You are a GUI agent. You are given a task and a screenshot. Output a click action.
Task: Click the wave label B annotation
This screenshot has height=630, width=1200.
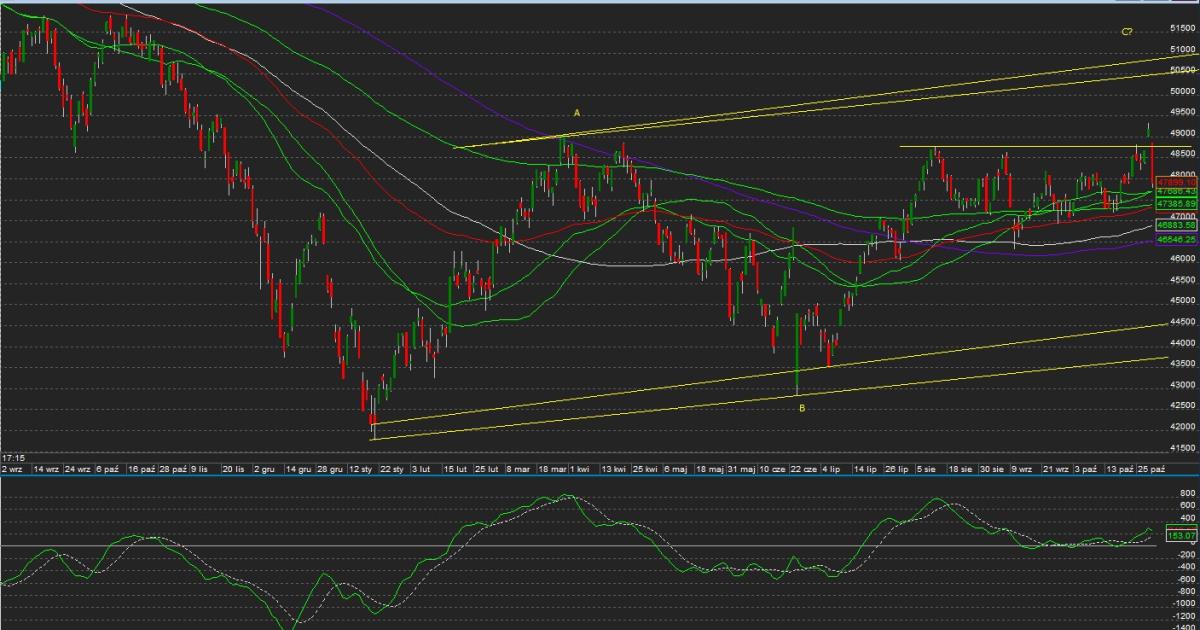click(x=801, y=408)
